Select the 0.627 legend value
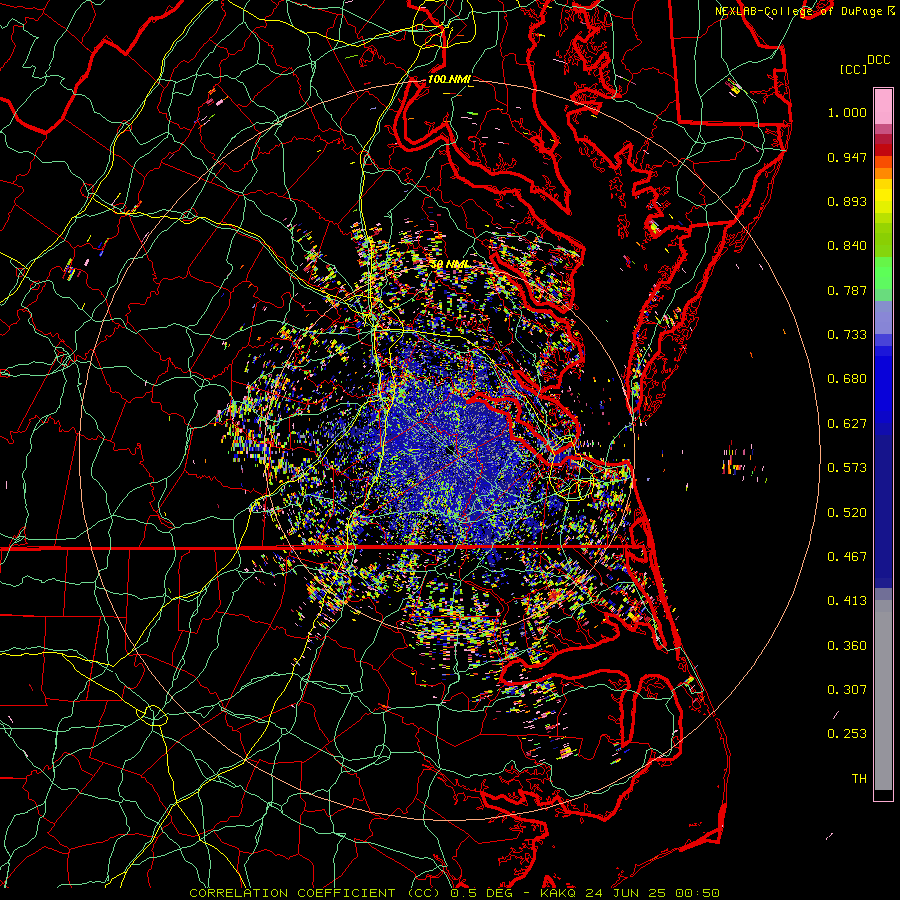Screen dimensions: 900x900 847,424
